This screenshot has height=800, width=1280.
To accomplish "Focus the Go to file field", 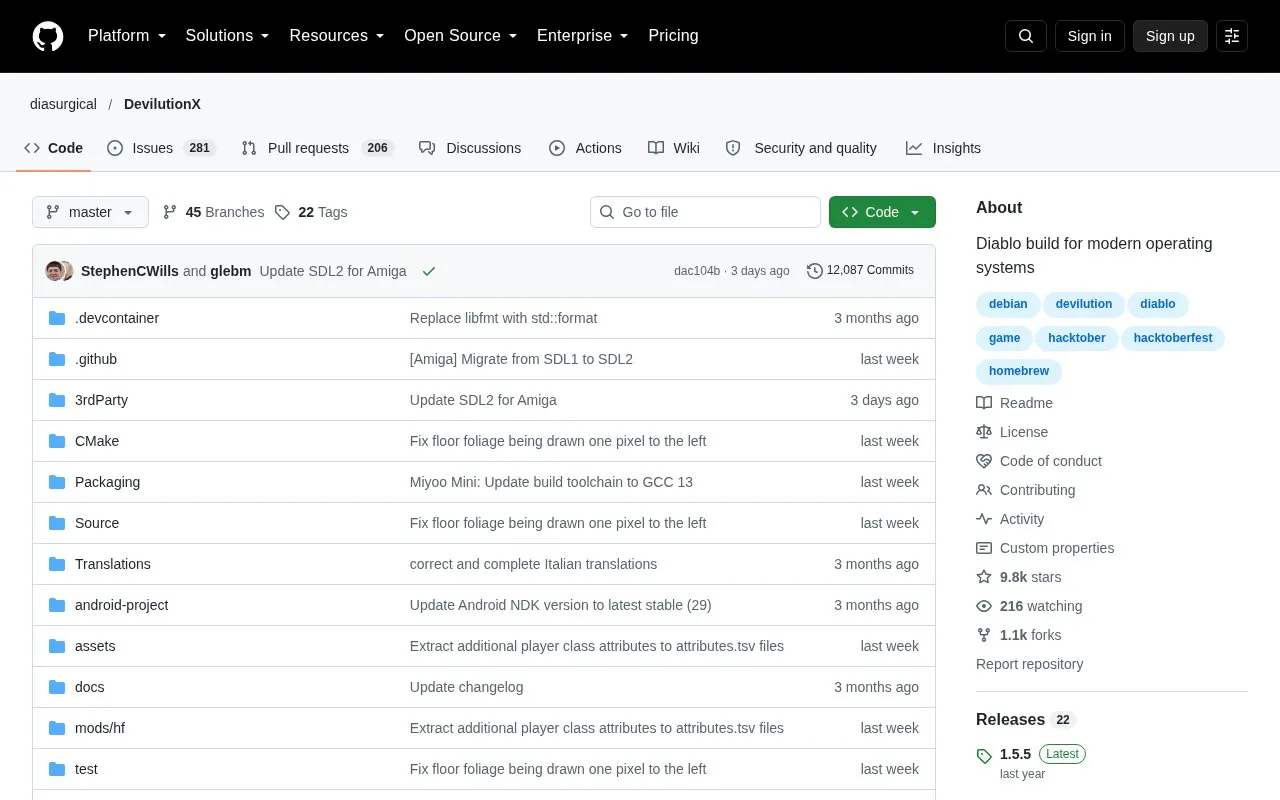I will [x=705, y=212].
